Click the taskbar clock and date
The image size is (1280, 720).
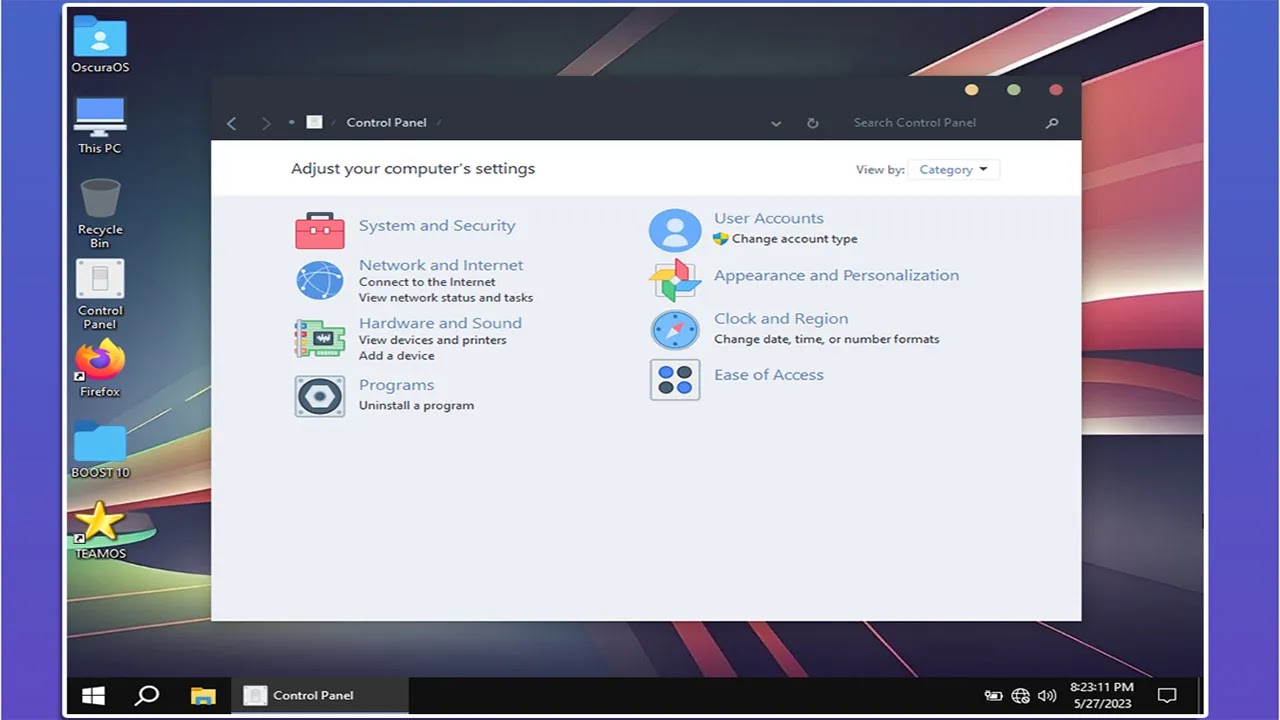pyautogui.click(x=1102, y=695)
